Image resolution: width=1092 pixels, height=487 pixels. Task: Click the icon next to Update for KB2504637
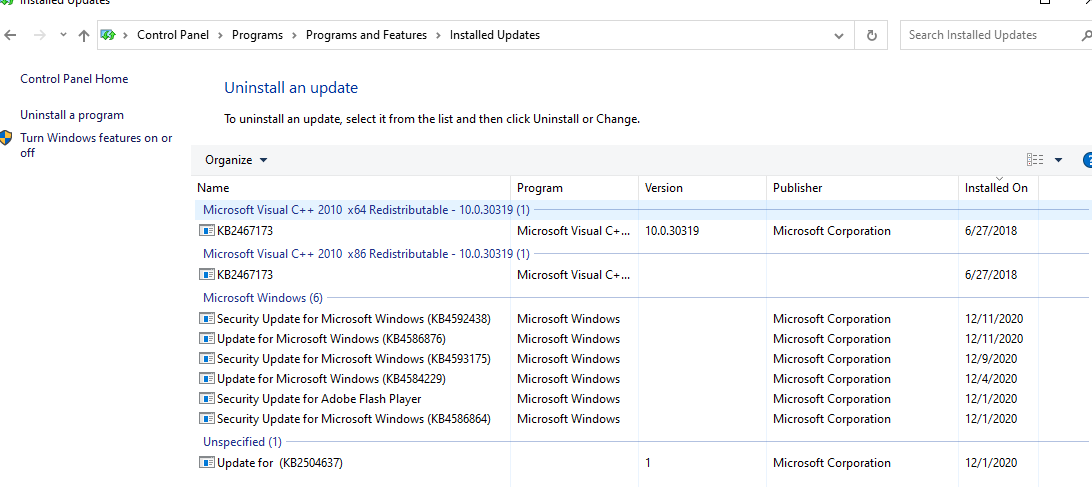[x=207, y=463]
